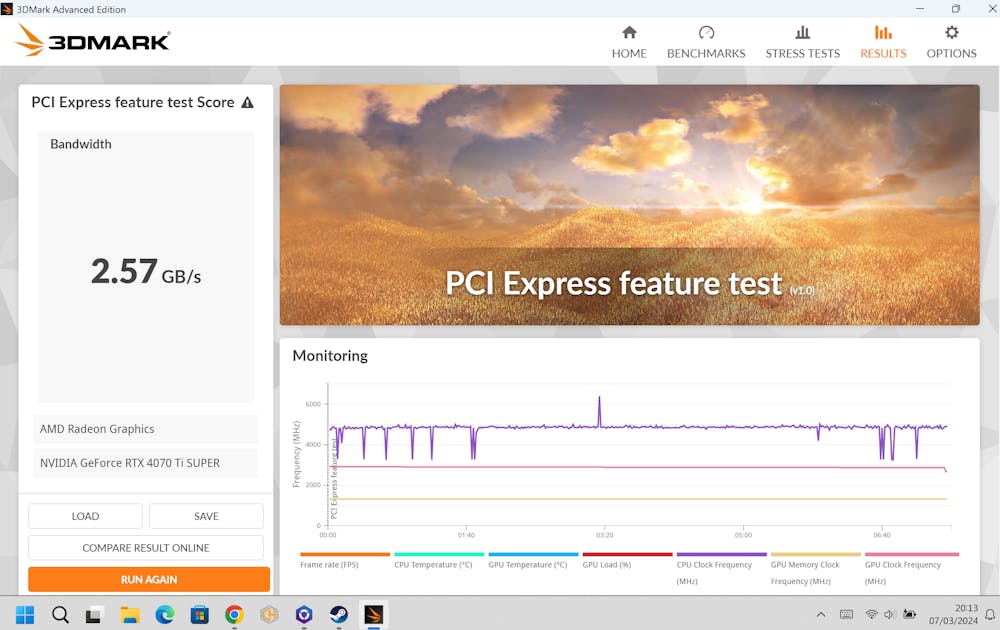The width and height of the screenshot is (1000, 630).
Task: Click the purple hexagon app on the taskbar
Action: (x=304, y=615)
